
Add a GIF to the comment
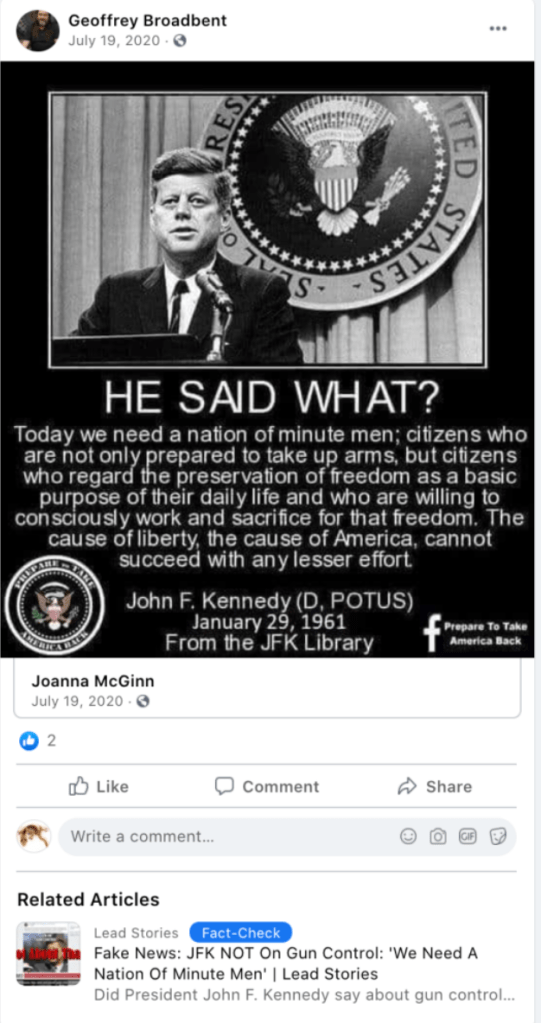pyautogui.click(x=467, y=836)
